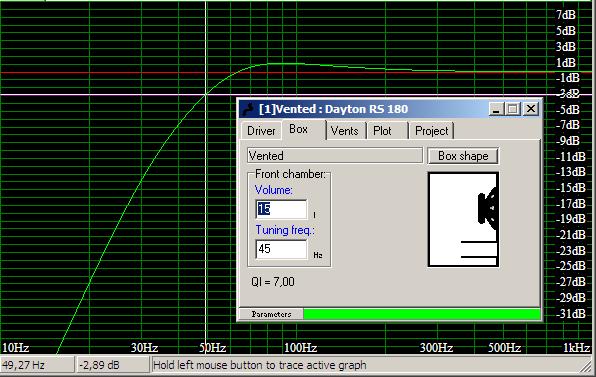
Task: Click the green progress bar
Action: [x=422, y=314]
